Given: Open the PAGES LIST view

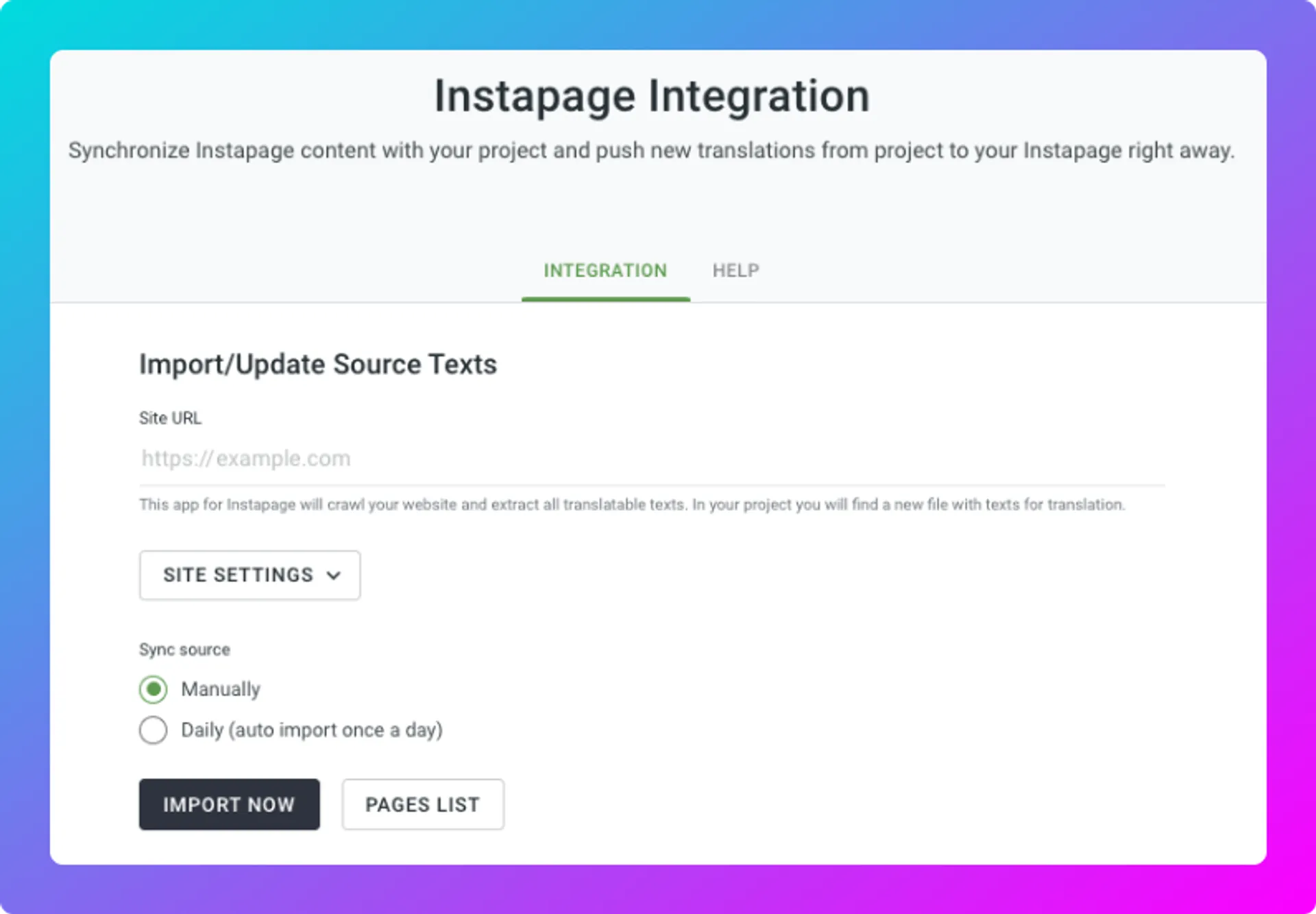Looking at the screenshot, I should point(422,804).
